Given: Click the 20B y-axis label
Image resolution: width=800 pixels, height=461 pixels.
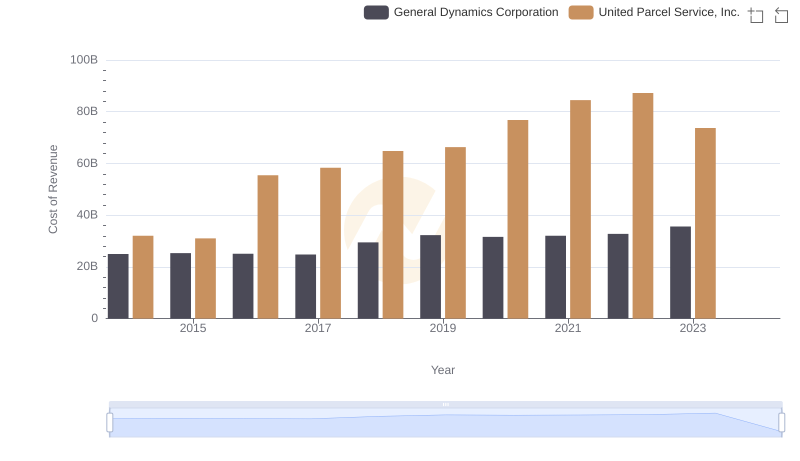Looking at the screenshot, I should [87, 267].
